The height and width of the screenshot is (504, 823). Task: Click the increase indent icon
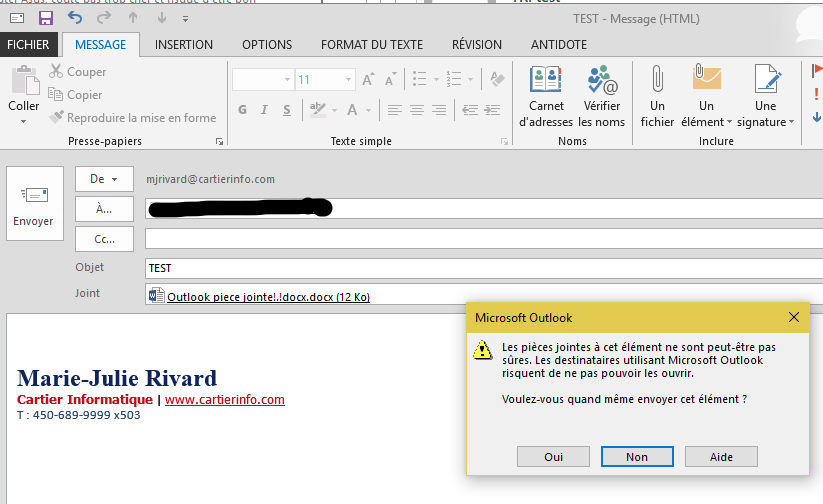(492, 110)
